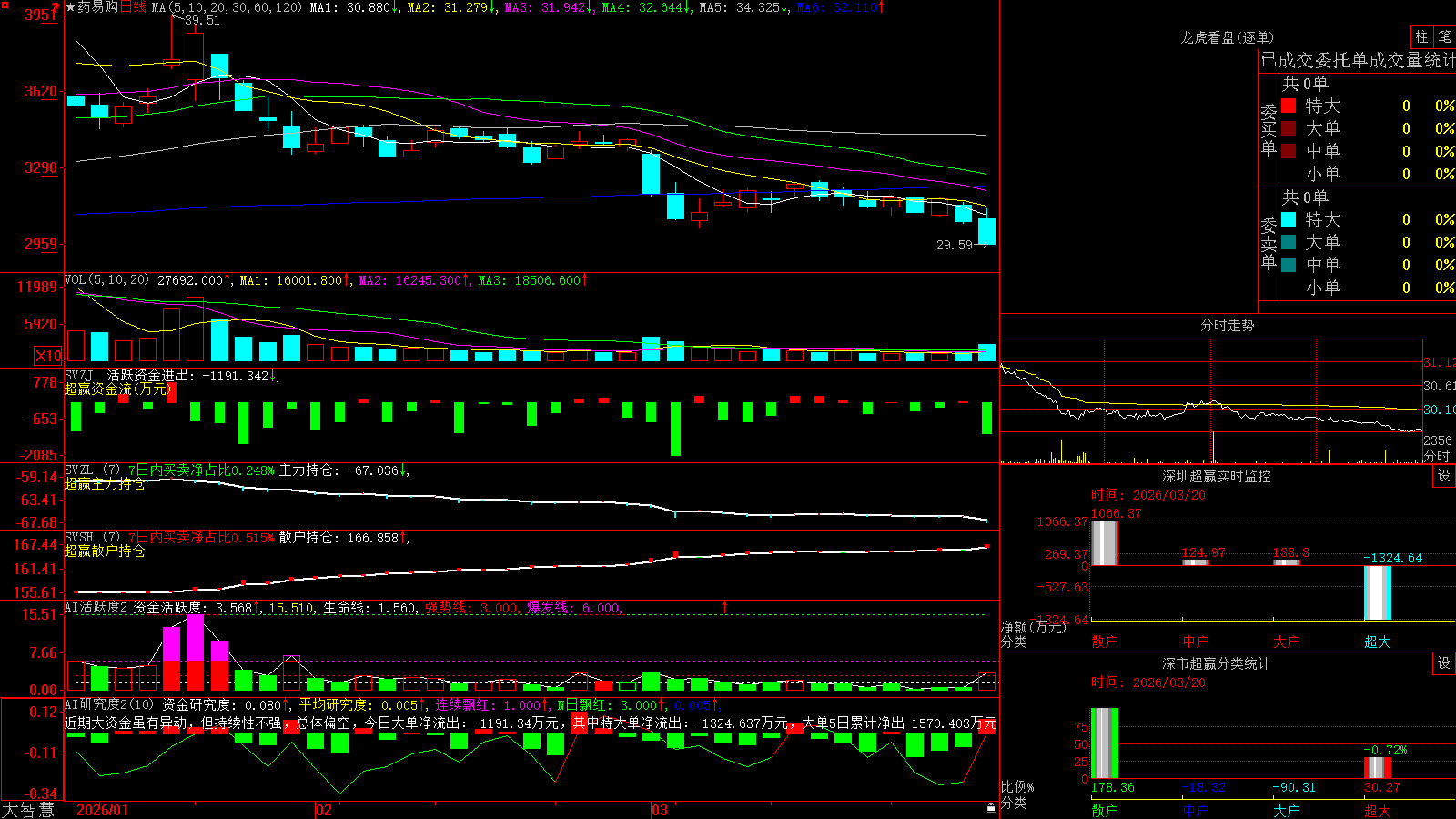Click the red question mark icon near 3951
Screen dimensions: 1456x819
tap(56, 8)
